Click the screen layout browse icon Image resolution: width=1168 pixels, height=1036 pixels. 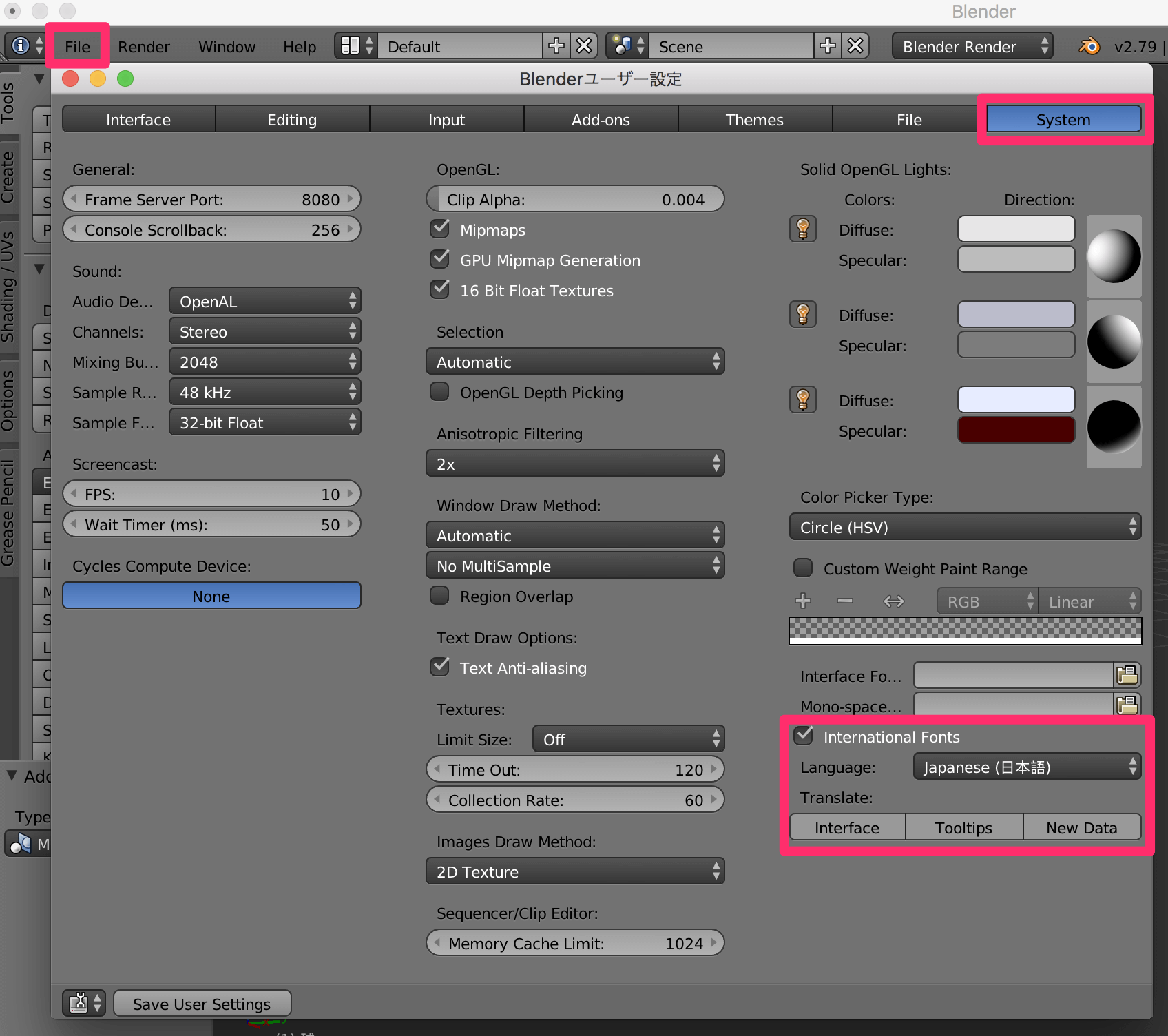pos(357,46)
